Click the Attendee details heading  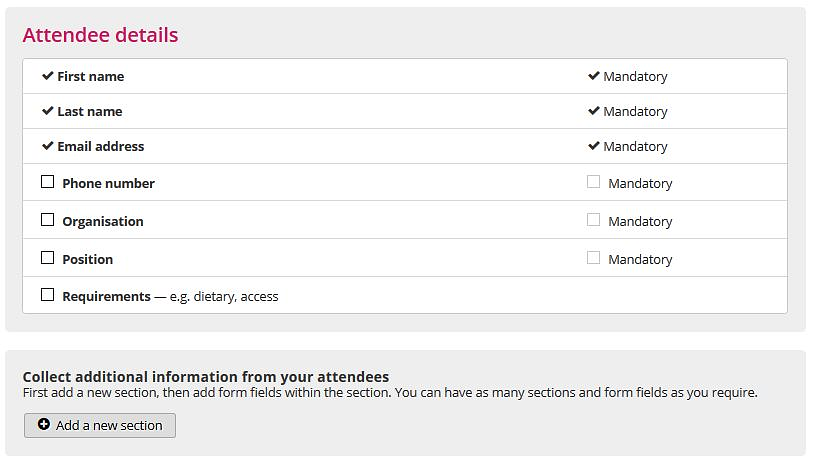pyautogui.click(x=100, y=35)
